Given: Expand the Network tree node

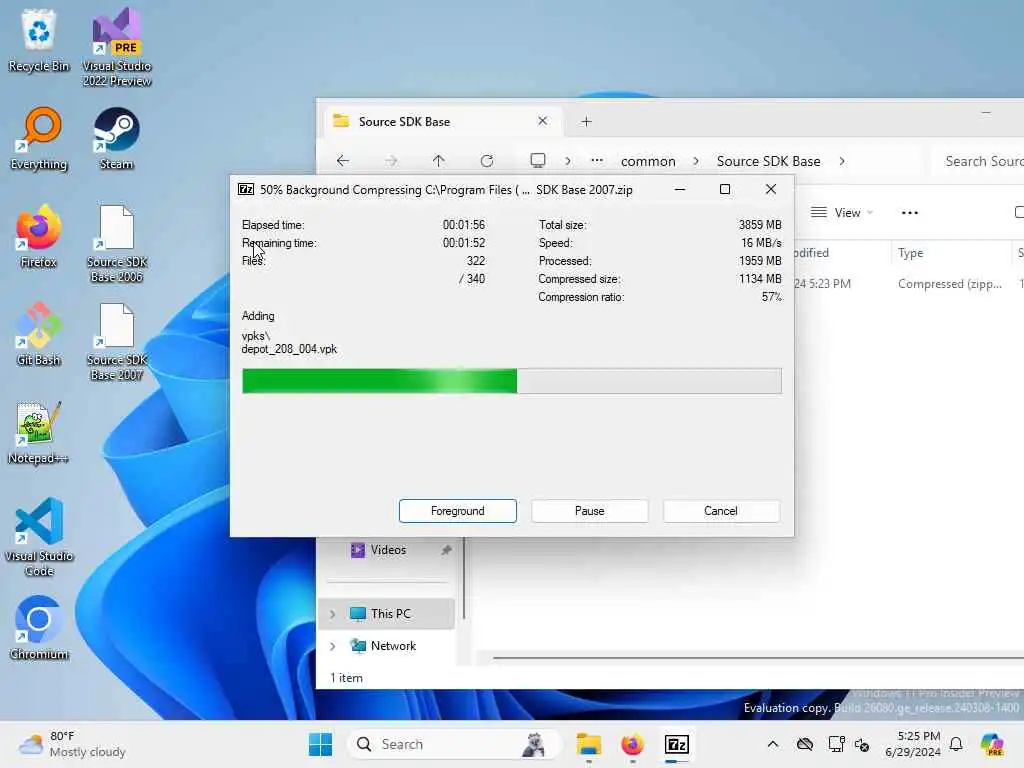Looking at the screenshot, I should (x=332, y=646).
